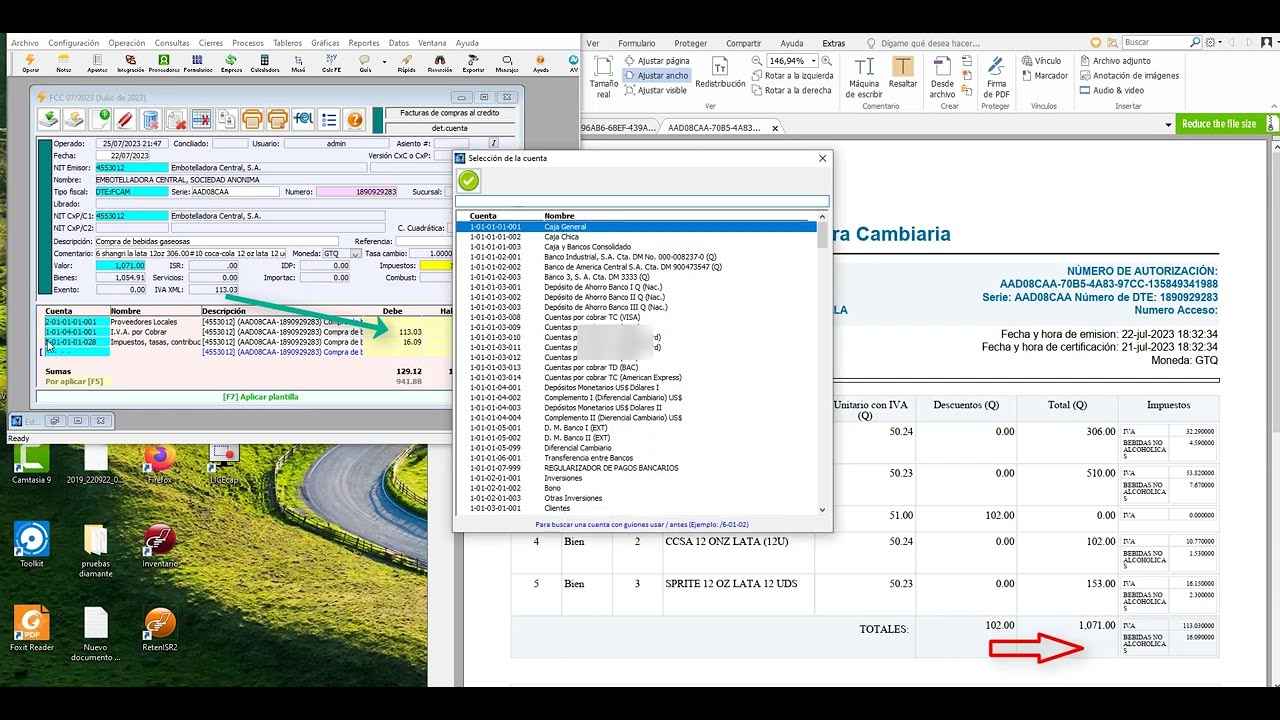This screenshot has height=720, width=1280.
Task: Click the Exportar toolbar icon
Action: [473, 63]
